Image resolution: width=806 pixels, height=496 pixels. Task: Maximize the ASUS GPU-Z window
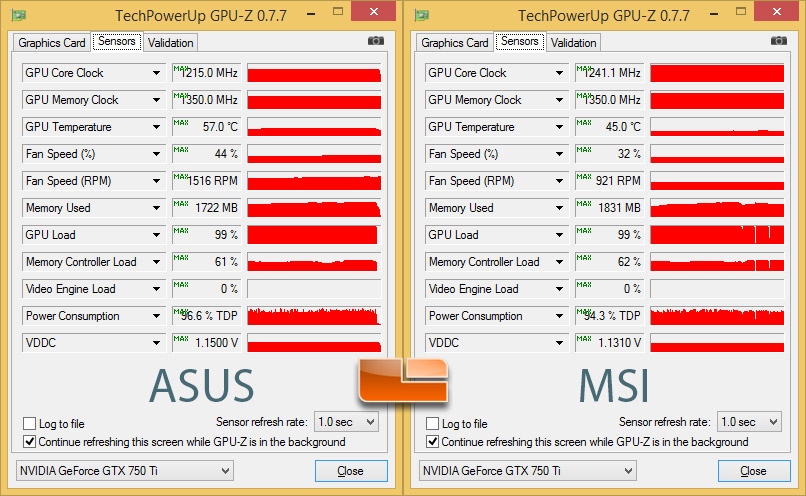coord(338,11)
